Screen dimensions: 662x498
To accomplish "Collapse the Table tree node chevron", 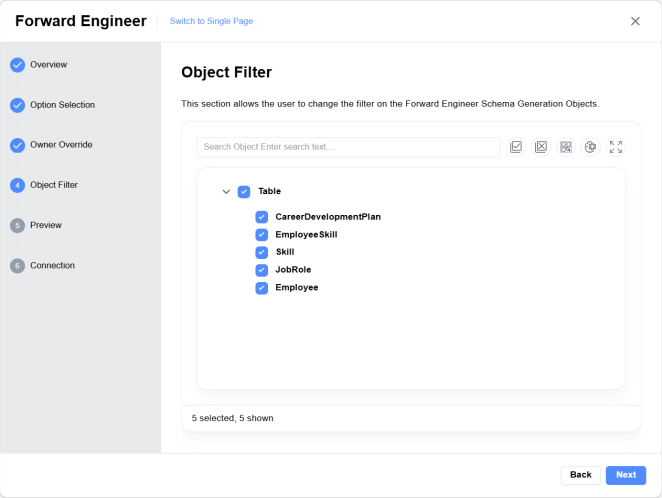I will pos(226,192).
